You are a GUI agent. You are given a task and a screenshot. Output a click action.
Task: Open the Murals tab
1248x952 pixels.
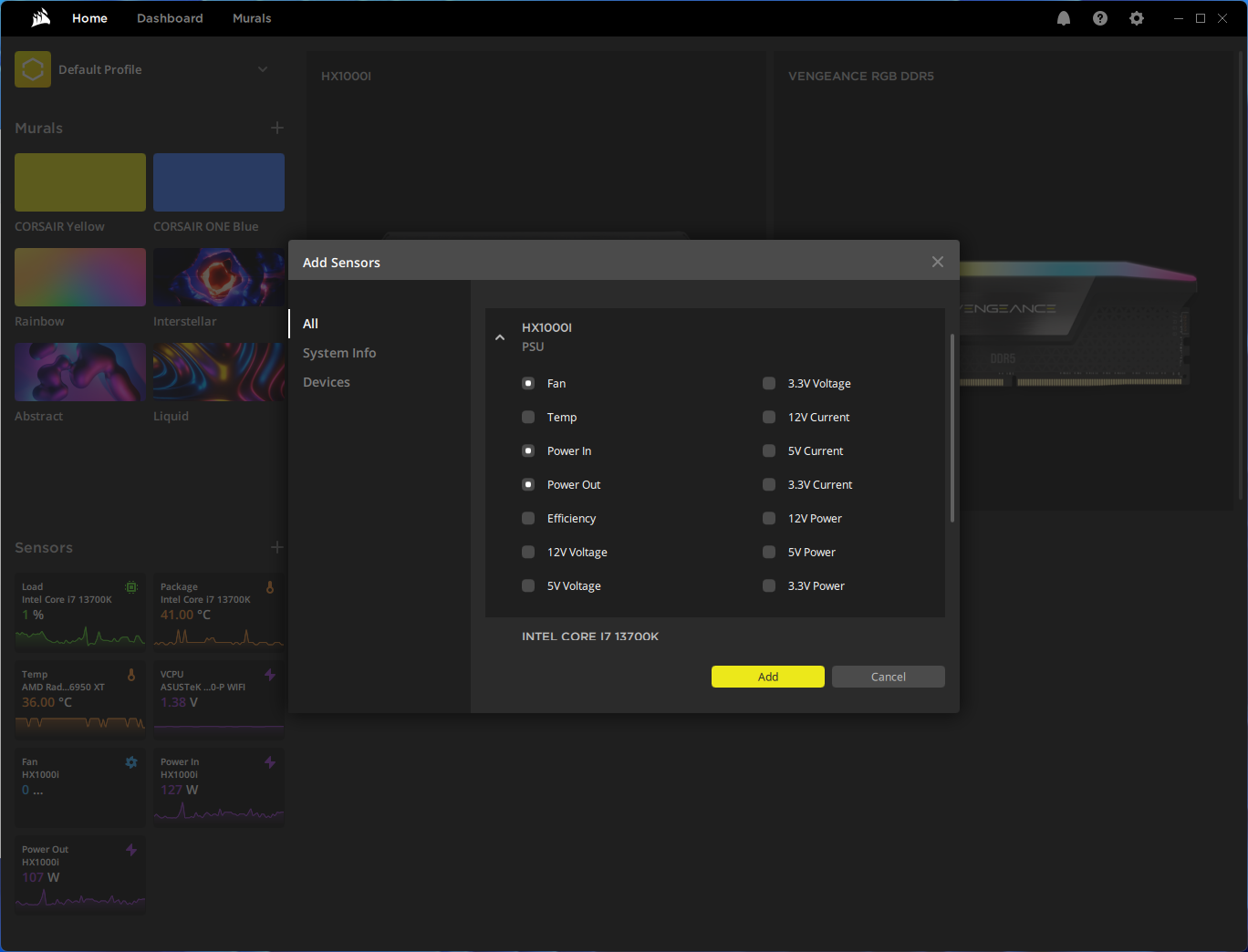[x=252, y=18]
